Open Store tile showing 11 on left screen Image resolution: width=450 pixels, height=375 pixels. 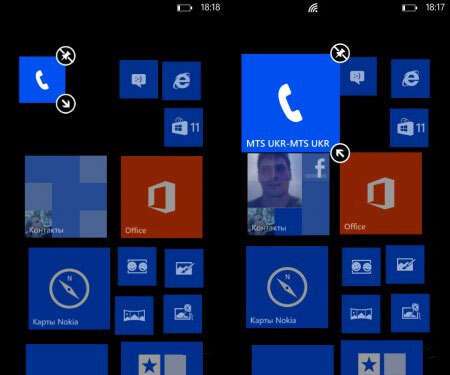pyautogui.click(x=183, y=127)
